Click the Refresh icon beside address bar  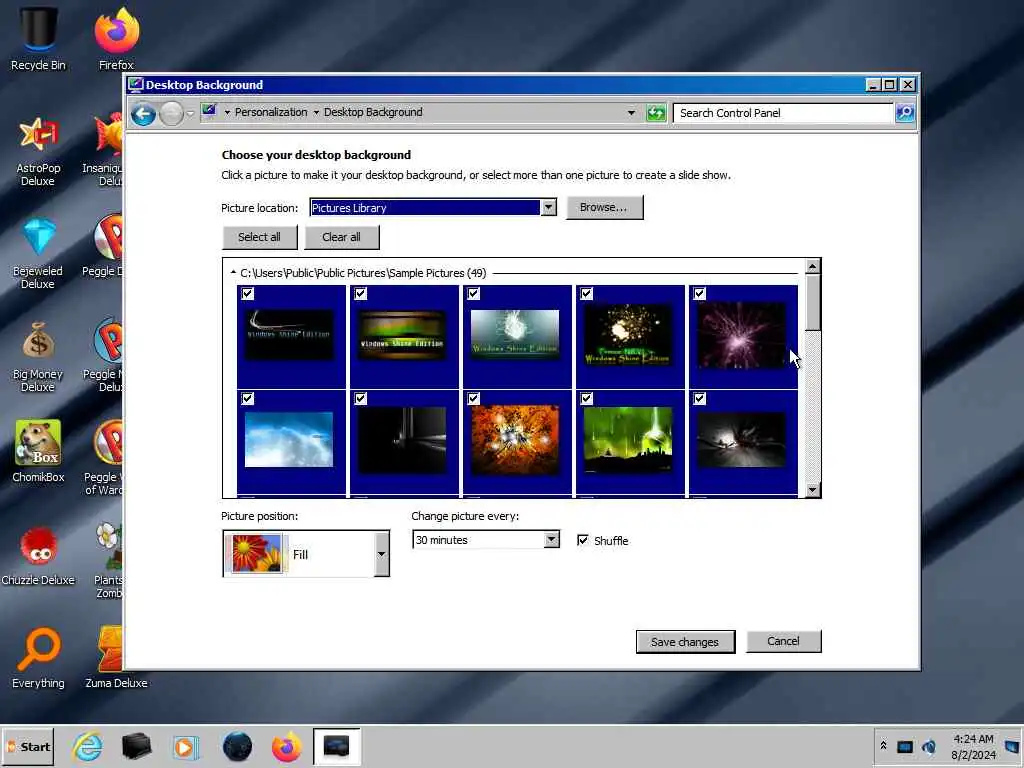pyautogui.click(x=656, y=113)
